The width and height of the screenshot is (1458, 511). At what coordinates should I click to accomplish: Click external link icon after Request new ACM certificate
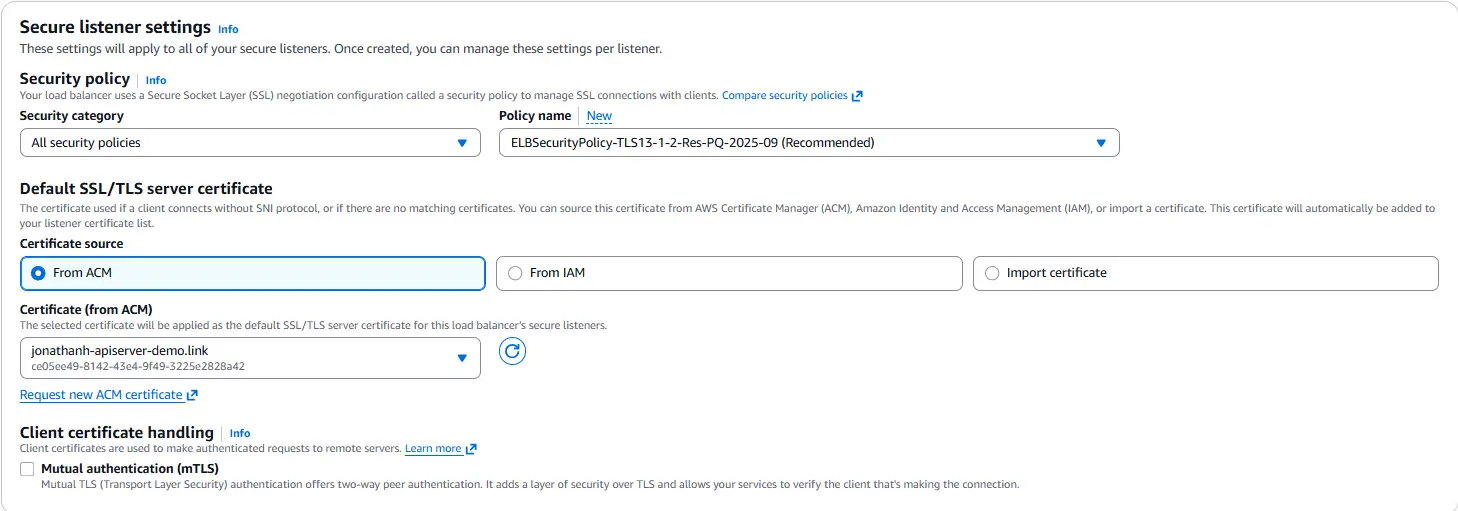(x=192, y=396)
